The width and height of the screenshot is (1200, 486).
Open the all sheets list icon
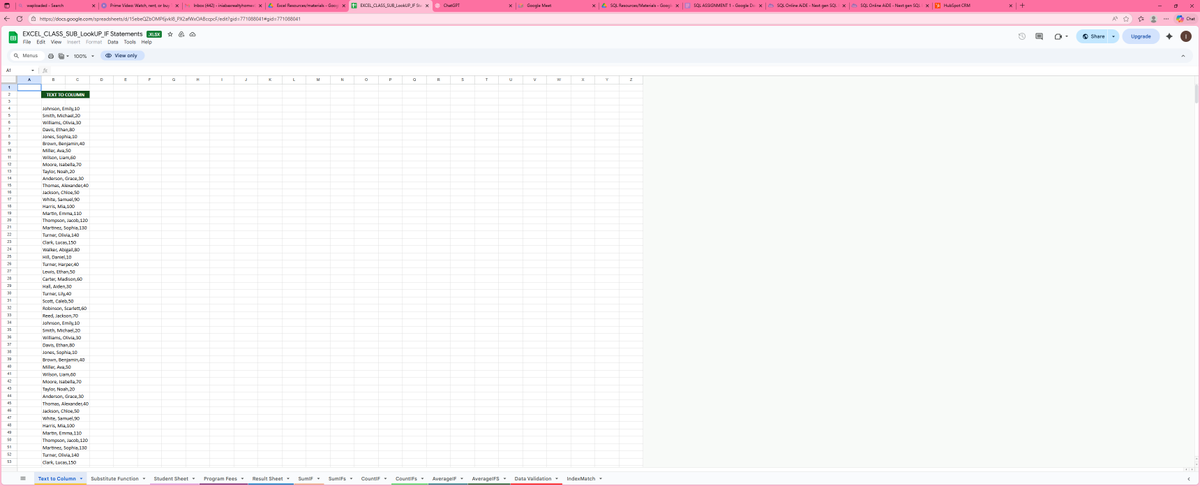22,478
